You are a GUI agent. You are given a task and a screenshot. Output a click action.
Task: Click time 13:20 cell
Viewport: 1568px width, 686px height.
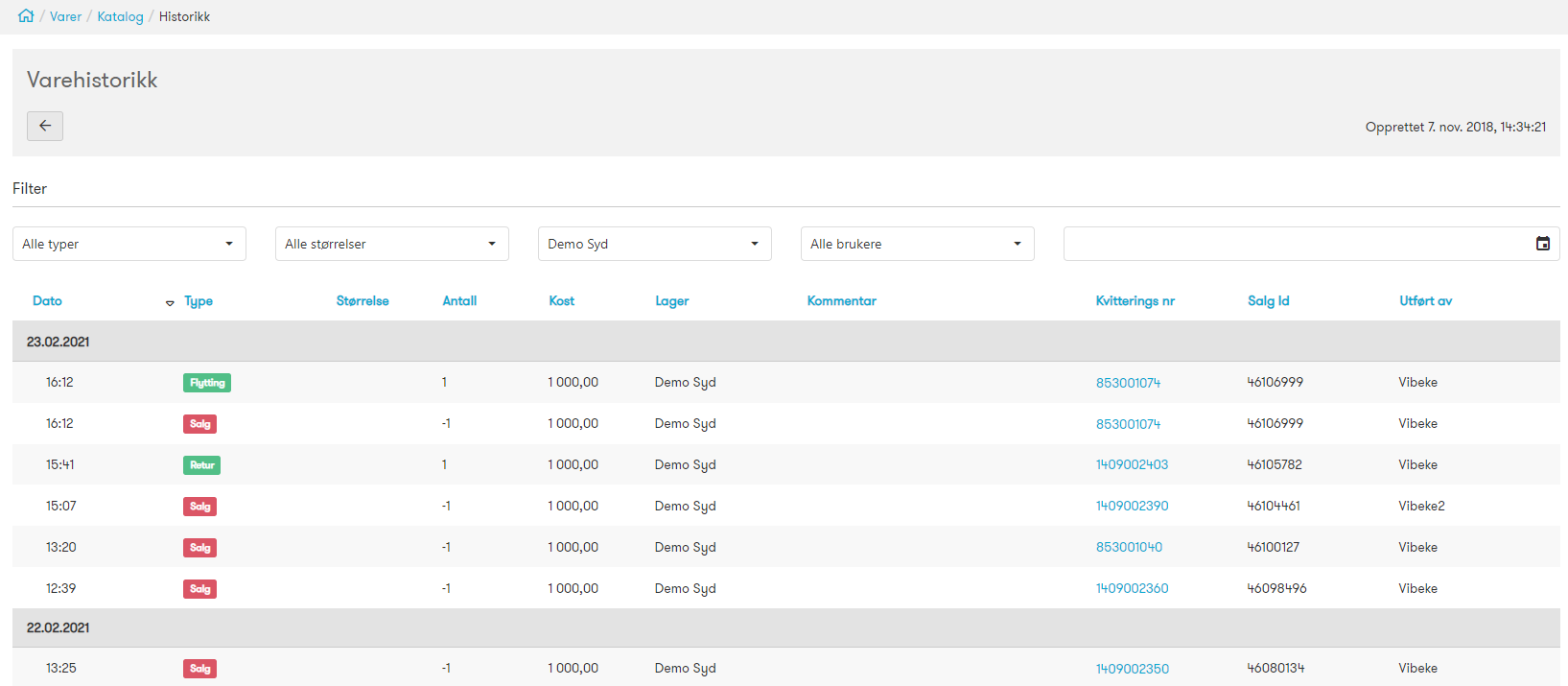point(61,547)
